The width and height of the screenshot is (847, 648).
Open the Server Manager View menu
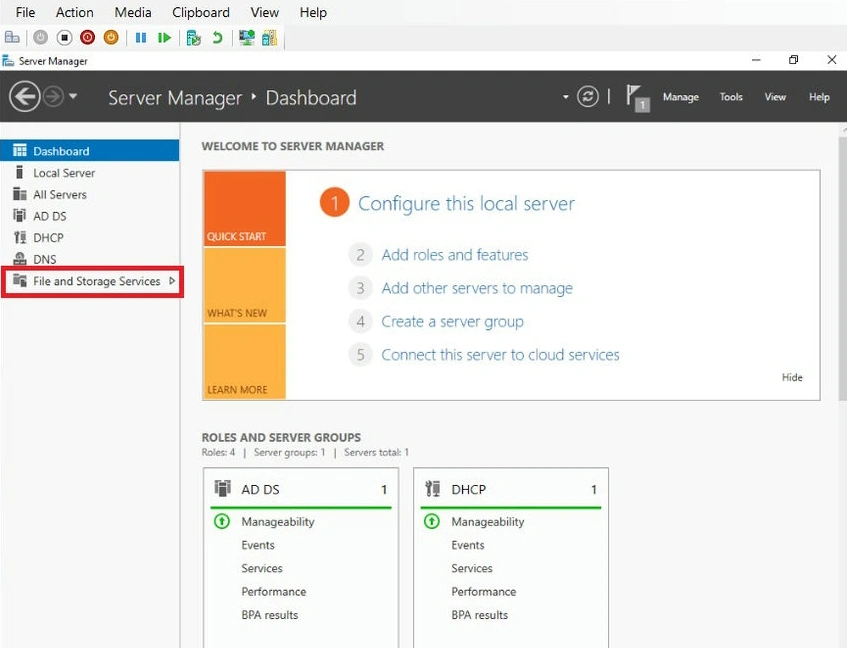click(775, 97)
